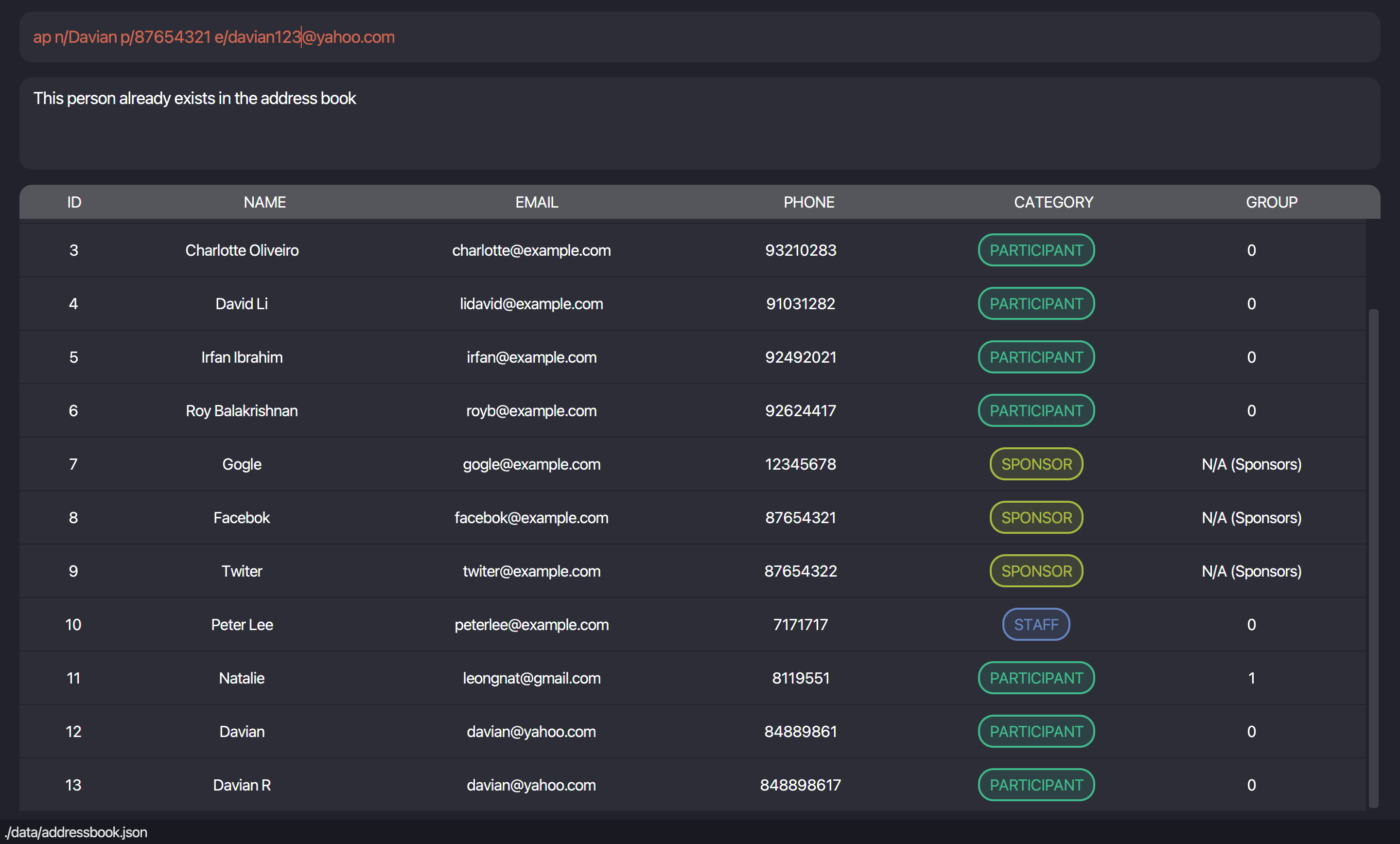Viewport: 1400px width, 844px height.
Task: Click the ID column header
Action: click(74, 202)
